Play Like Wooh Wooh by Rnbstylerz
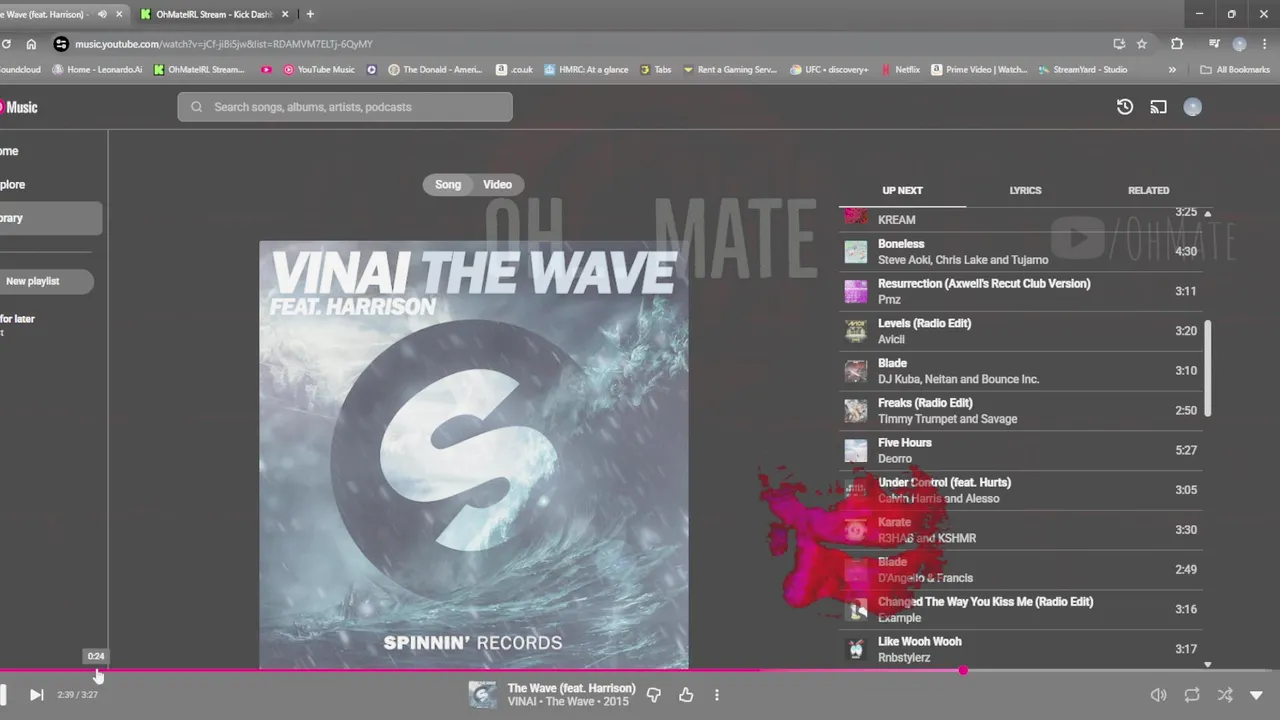Screen dimensions: 1280x720 [x=1020, y=649]
